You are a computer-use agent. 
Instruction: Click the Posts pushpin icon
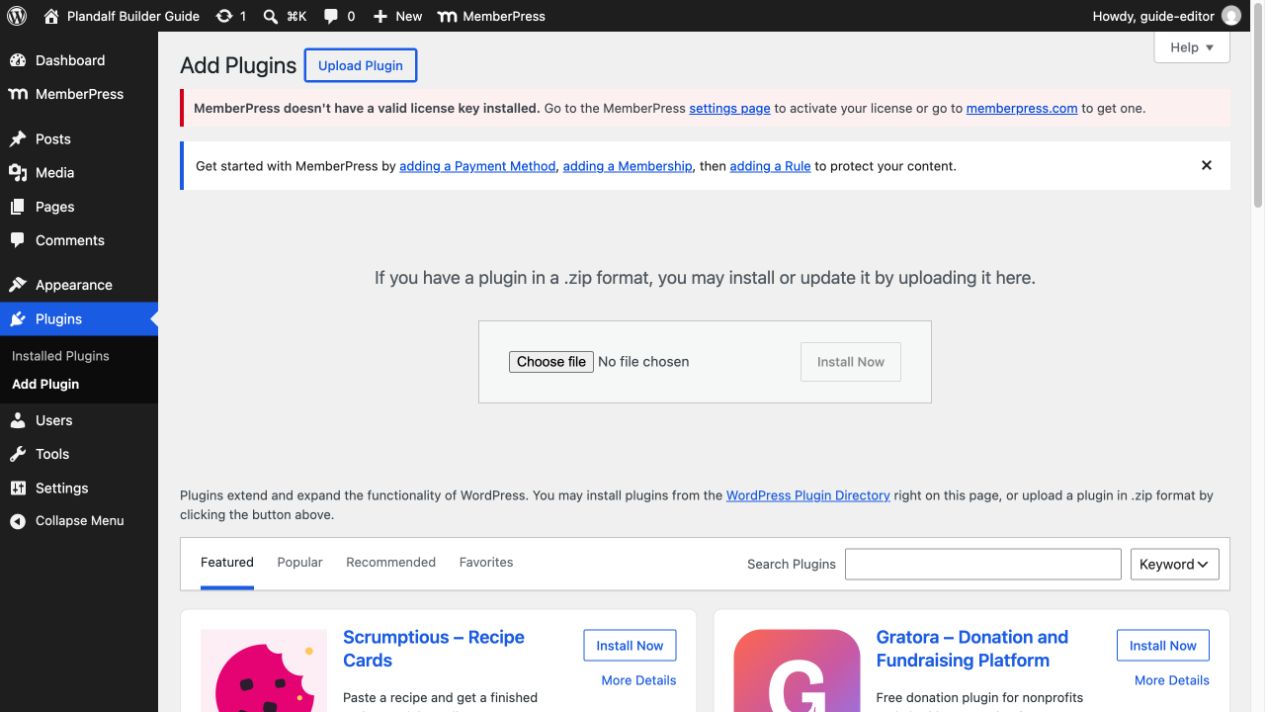pos(18,139)
